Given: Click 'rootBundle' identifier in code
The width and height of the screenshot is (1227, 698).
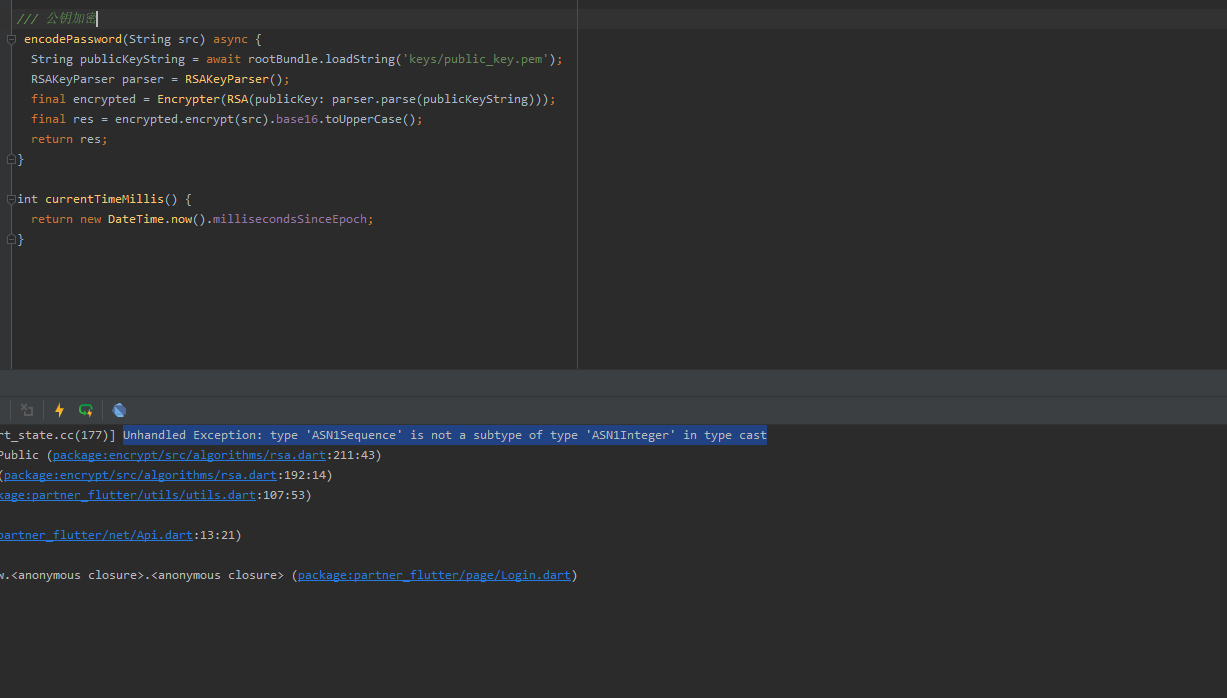Looking at the screenshot, I should click(x=283, y=59).
